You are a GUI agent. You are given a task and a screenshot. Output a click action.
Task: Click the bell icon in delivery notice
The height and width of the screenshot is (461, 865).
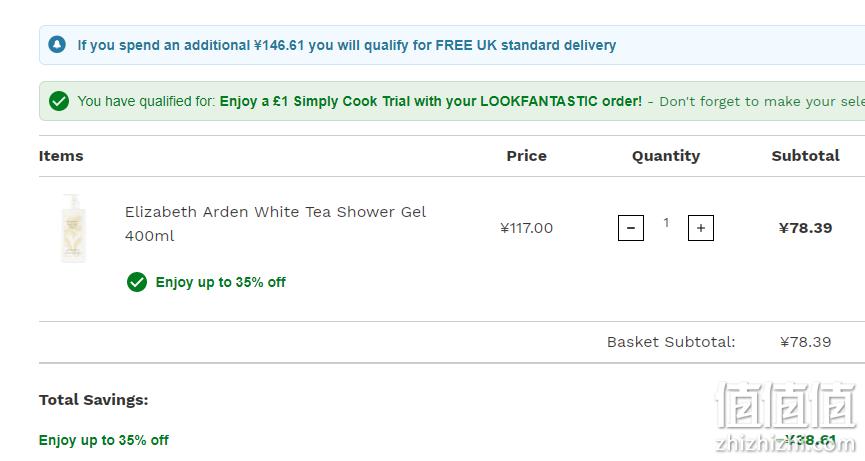click(x=57, y=45)
